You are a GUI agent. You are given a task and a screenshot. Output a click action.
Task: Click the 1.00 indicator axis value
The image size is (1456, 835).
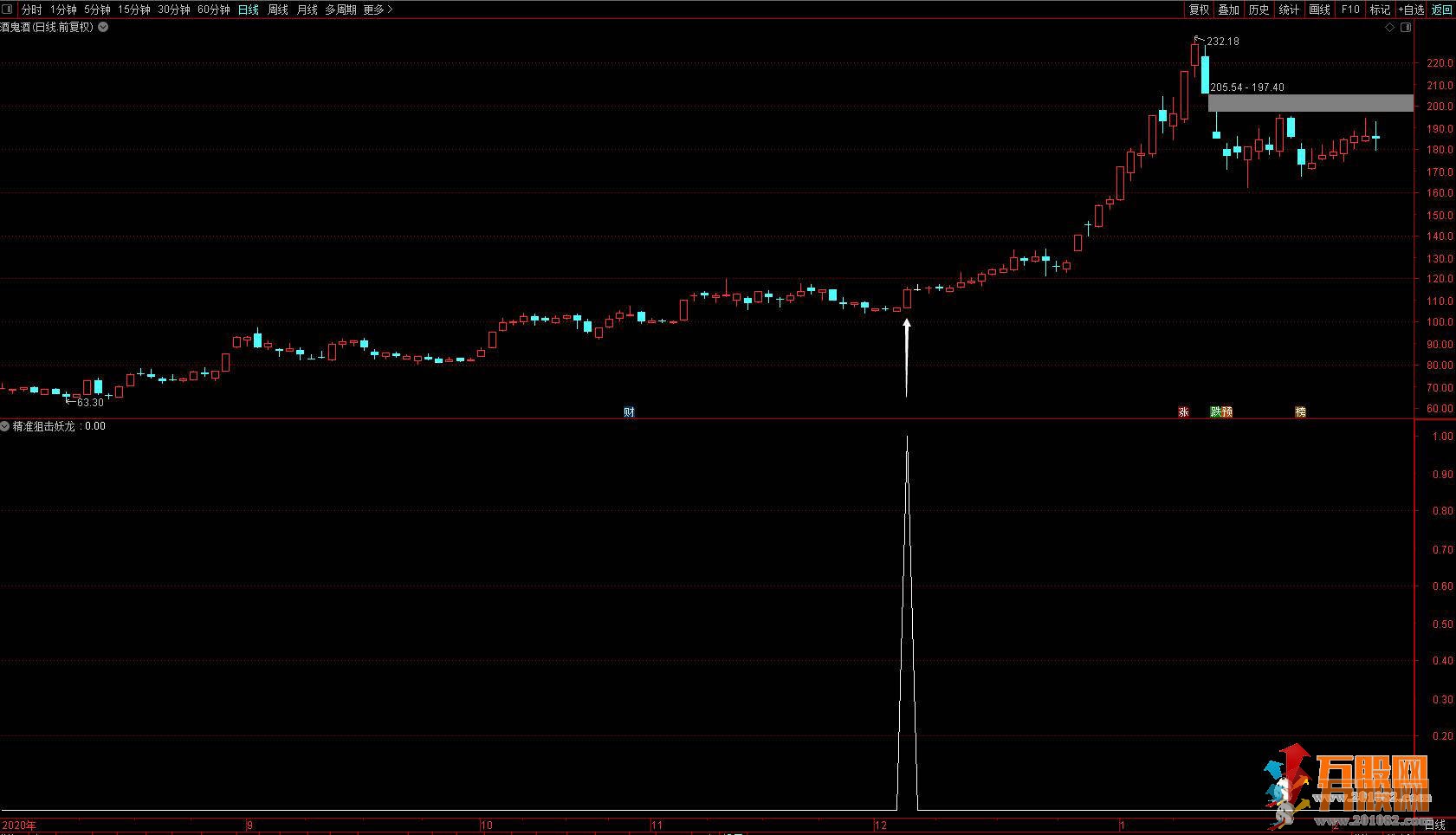click(x=1443, y=437)
